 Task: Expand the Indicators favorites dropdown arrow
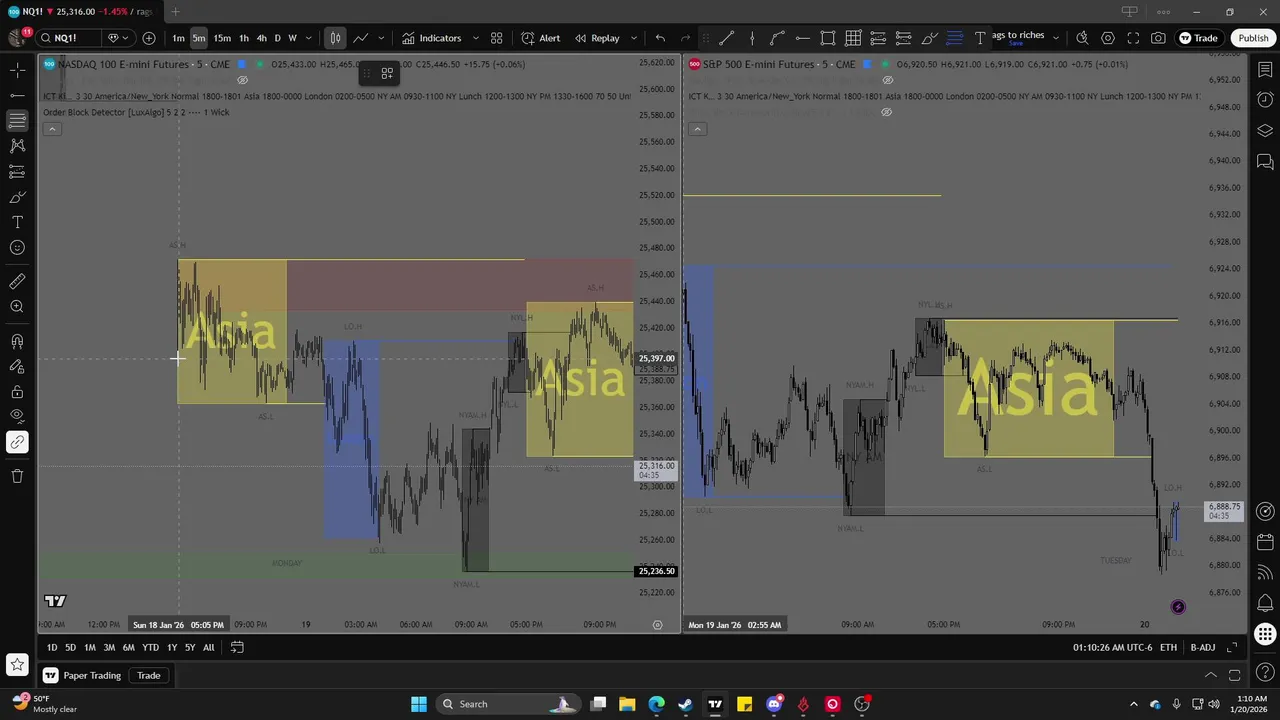(475, 38)
